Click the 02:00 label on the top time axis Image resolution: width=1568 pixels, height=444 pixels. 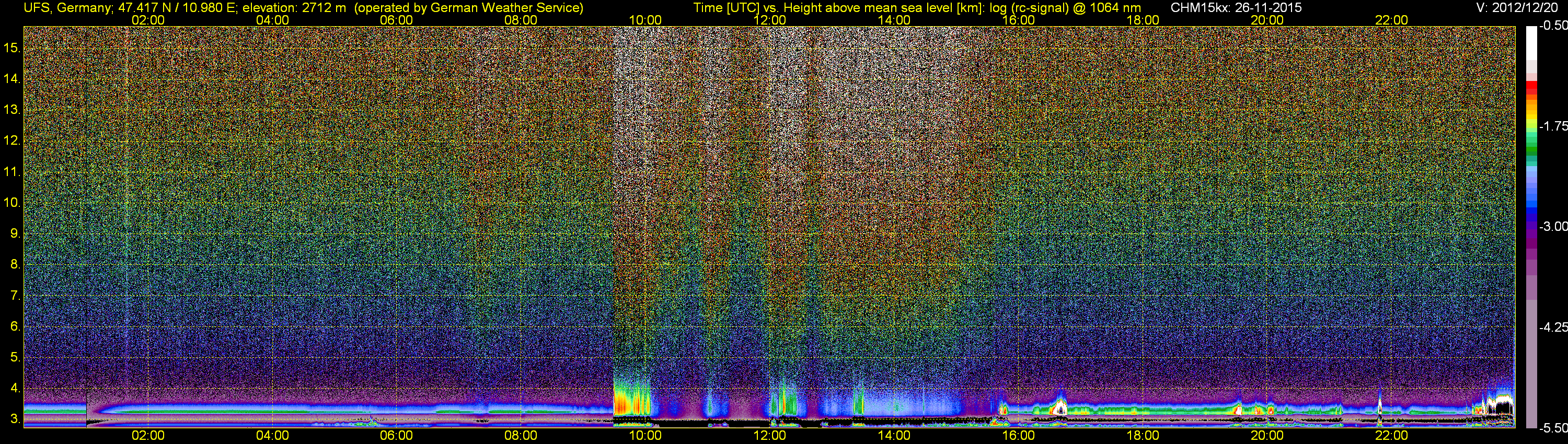click(x=148, y=20)
